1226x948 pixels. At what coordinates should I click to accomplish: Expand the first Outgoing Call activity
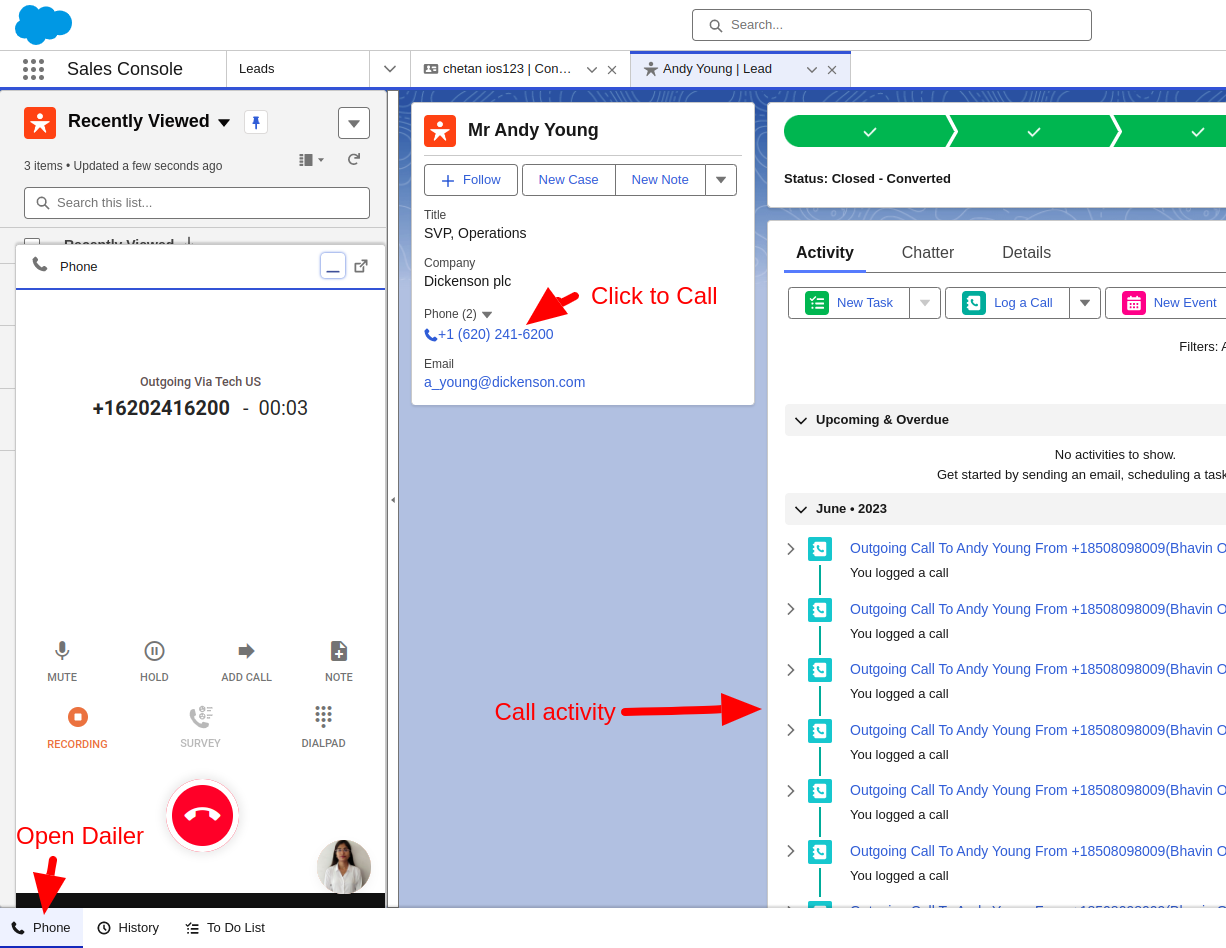[791, 549]
